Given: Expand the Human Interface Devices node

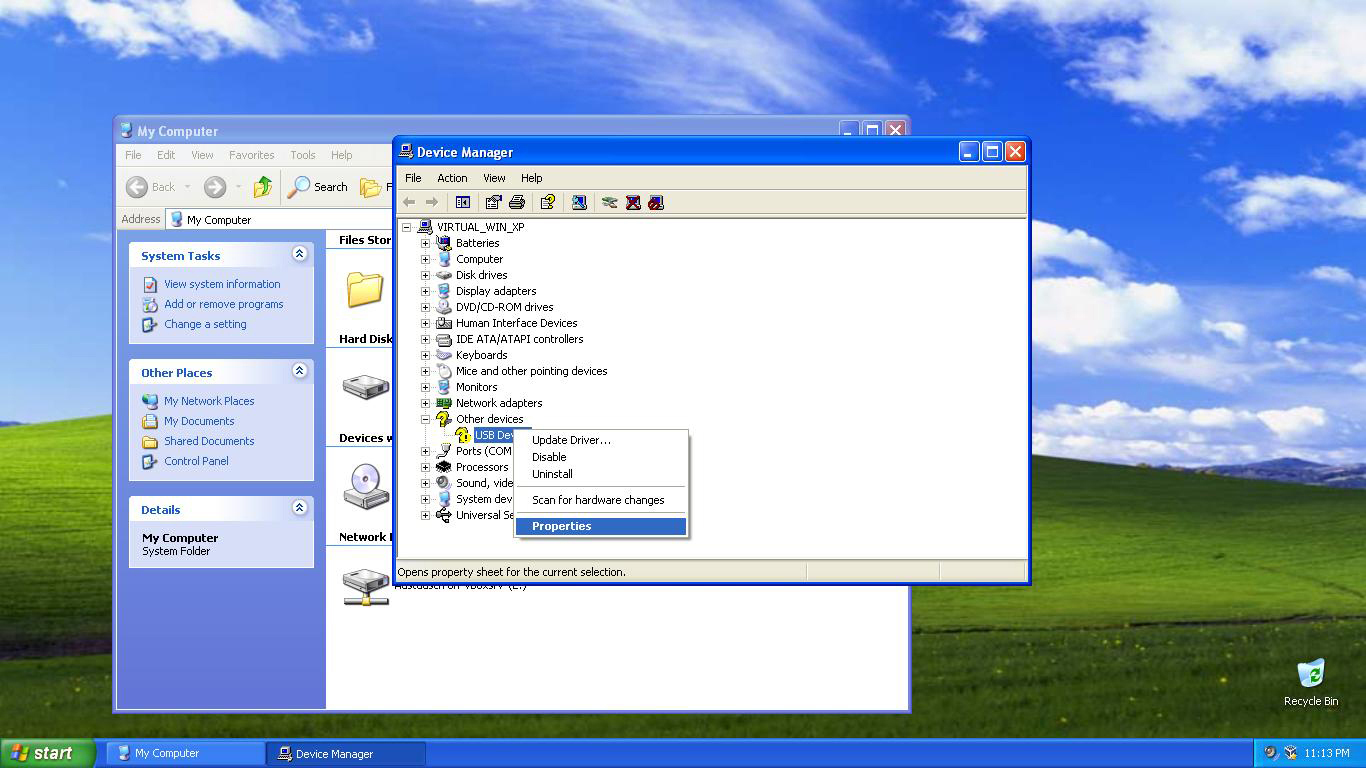Looking at the screenshot, I should pos(425,323).
